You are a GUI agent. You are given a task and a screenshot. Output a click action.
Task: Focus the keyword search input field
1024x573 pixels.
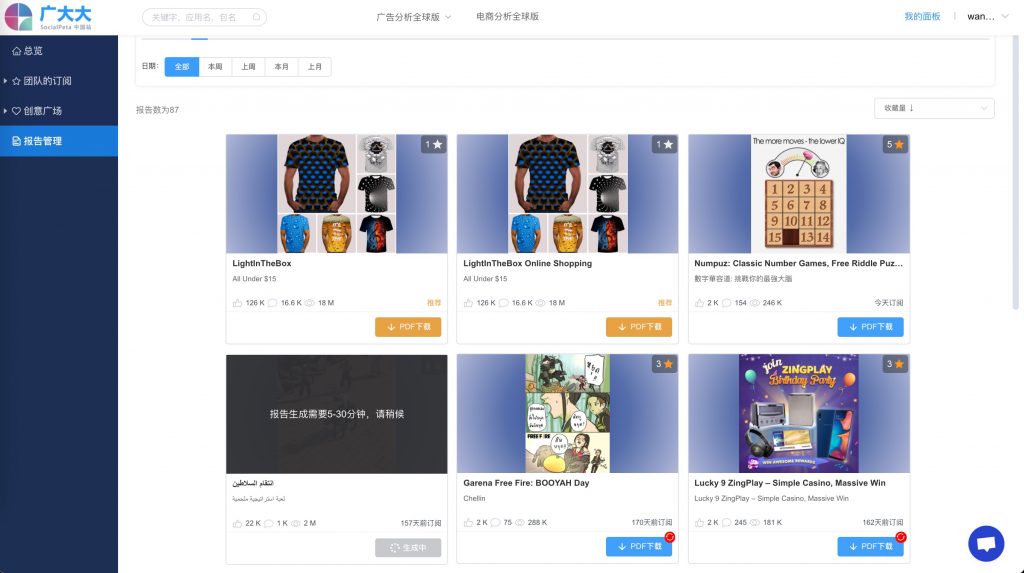[x=204, y=17]
